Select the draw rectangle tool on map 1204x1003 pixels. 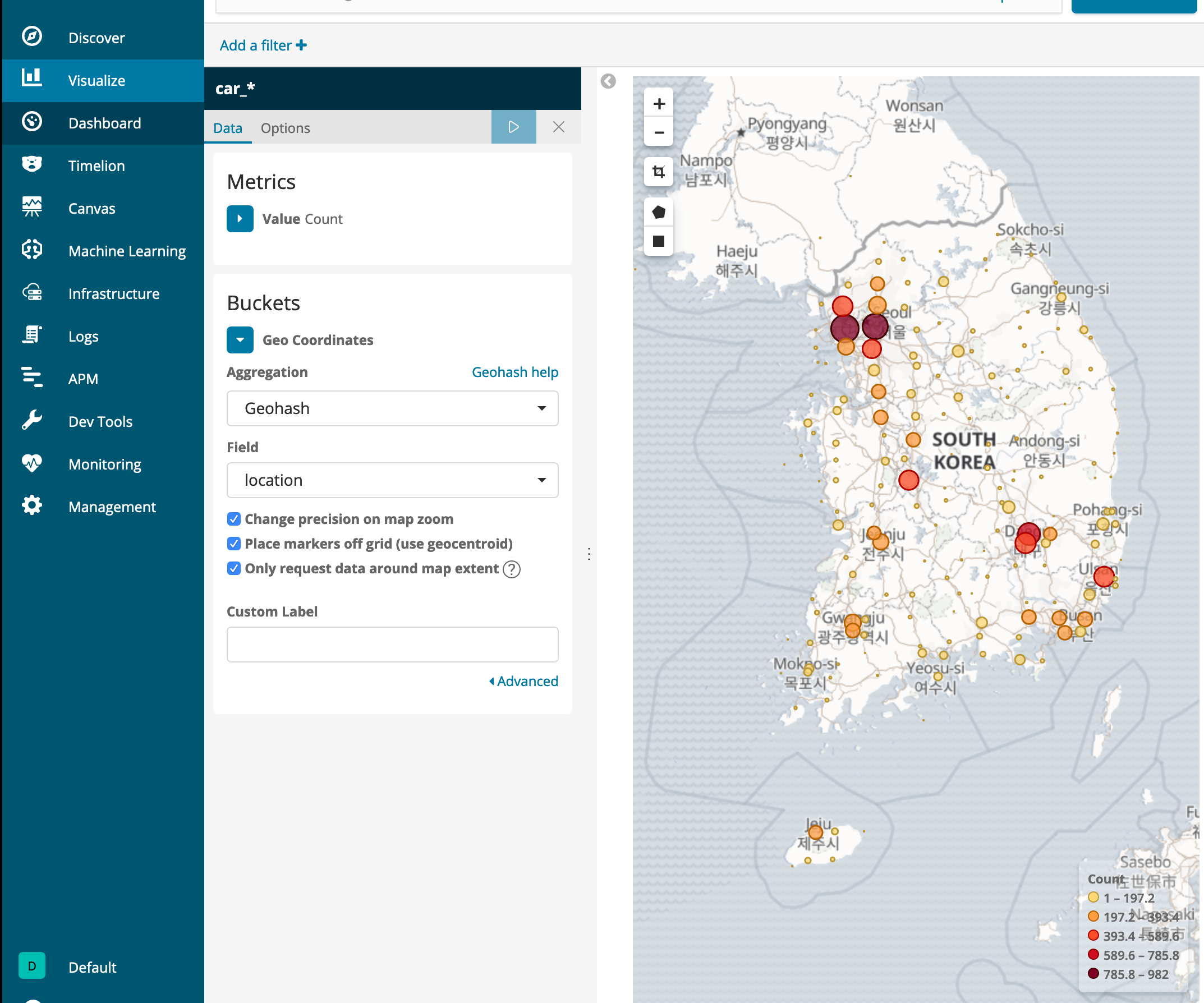click(659, 241)
